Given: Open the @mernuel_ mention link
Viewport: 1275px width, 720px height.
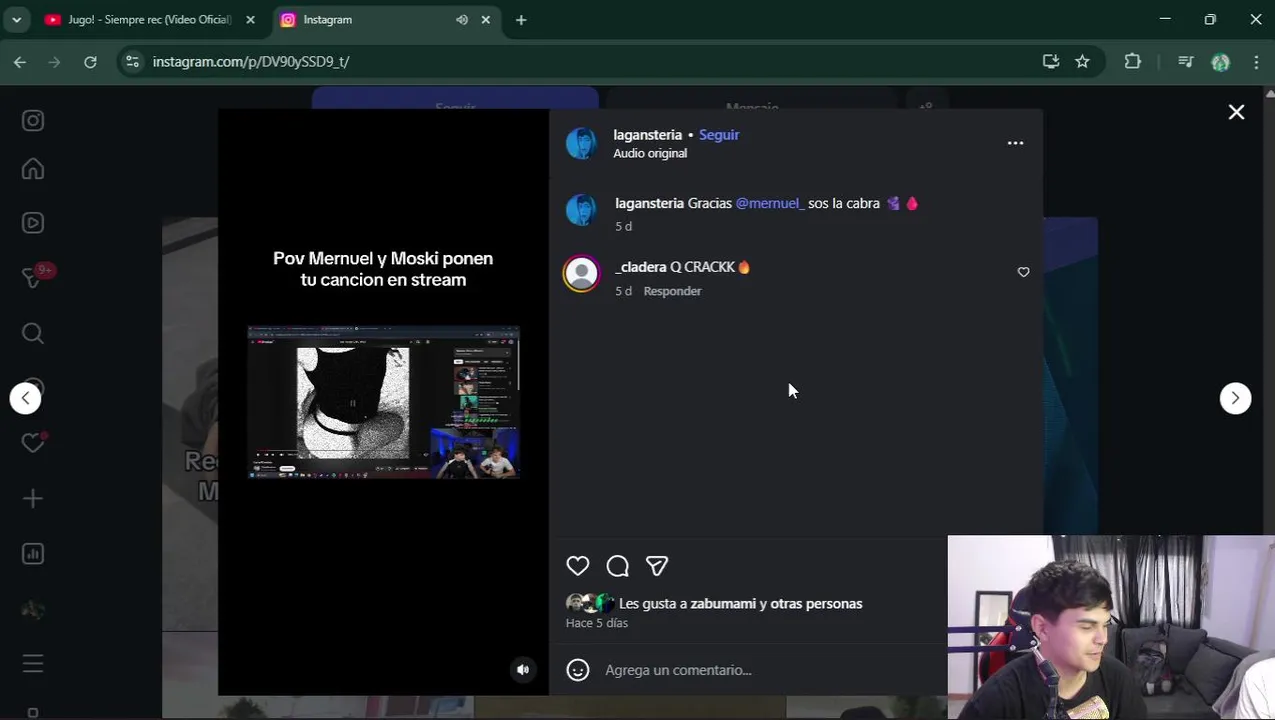Looking at the screenshot, I should pyautogui.click(x=770, y=203).
